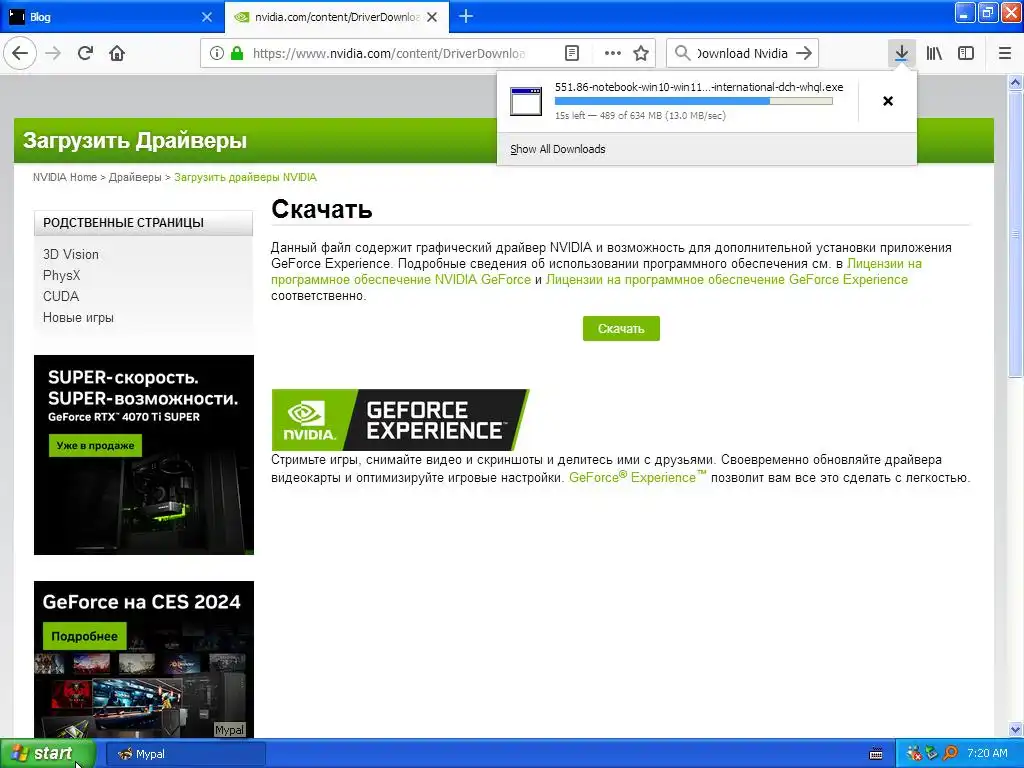Show the sidebar panel
Viewport: 1024px width, 768px height.
click(x=966, y=53)
